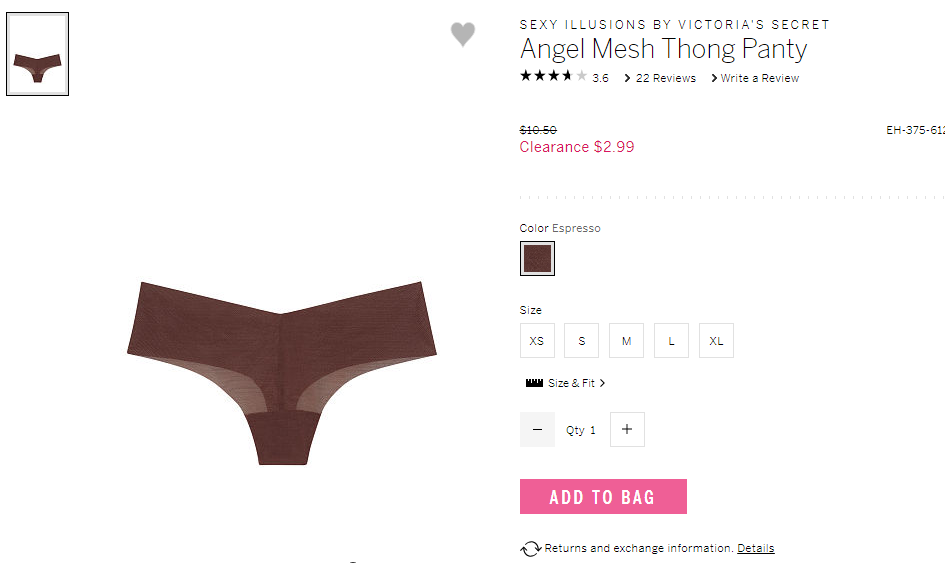Viewport: 945px width, 563px height.
Task: Click the returns and exchange arrows icon
Action: 530,549
